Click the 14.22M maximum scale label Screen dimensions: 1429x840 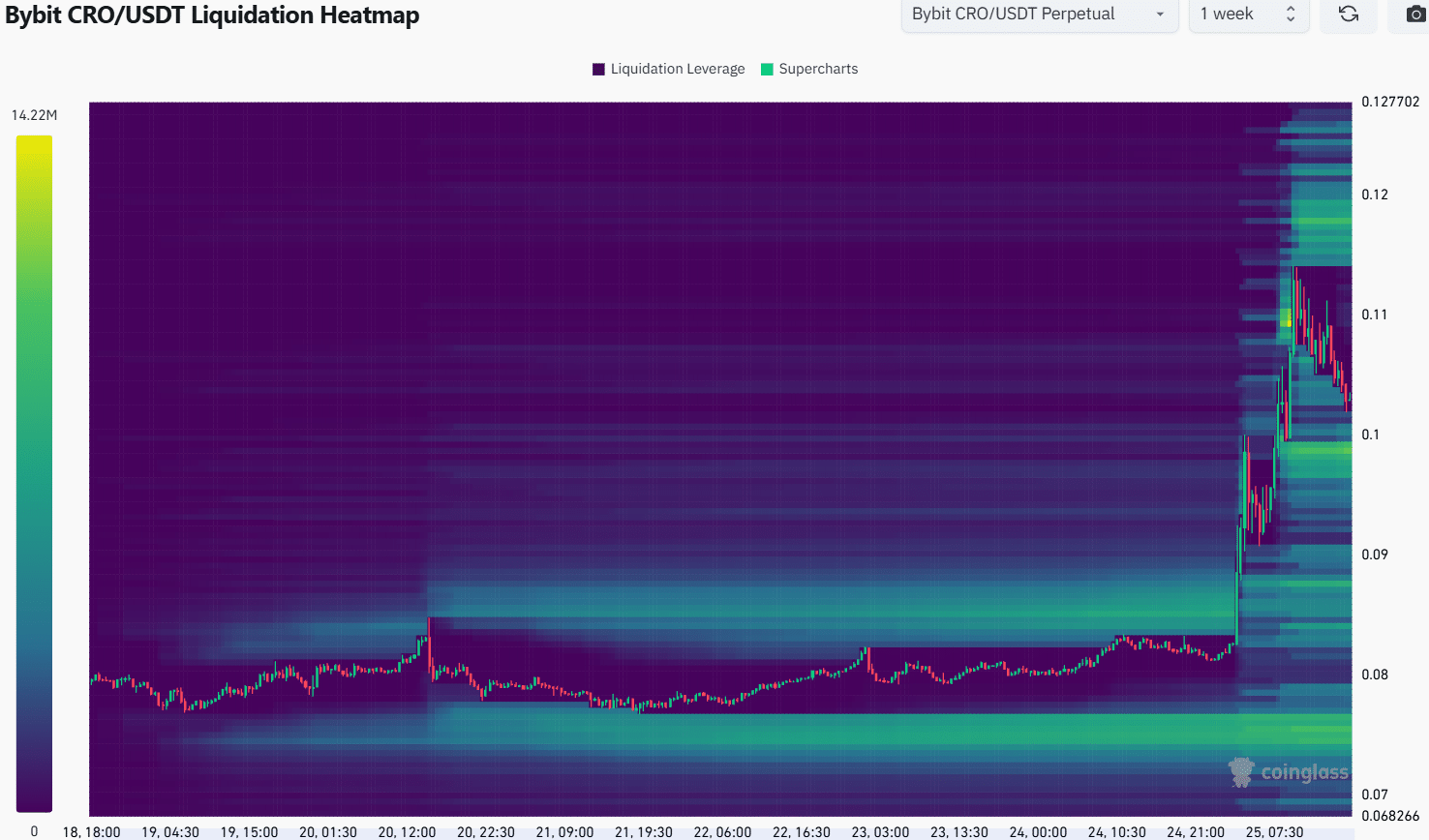34,115
